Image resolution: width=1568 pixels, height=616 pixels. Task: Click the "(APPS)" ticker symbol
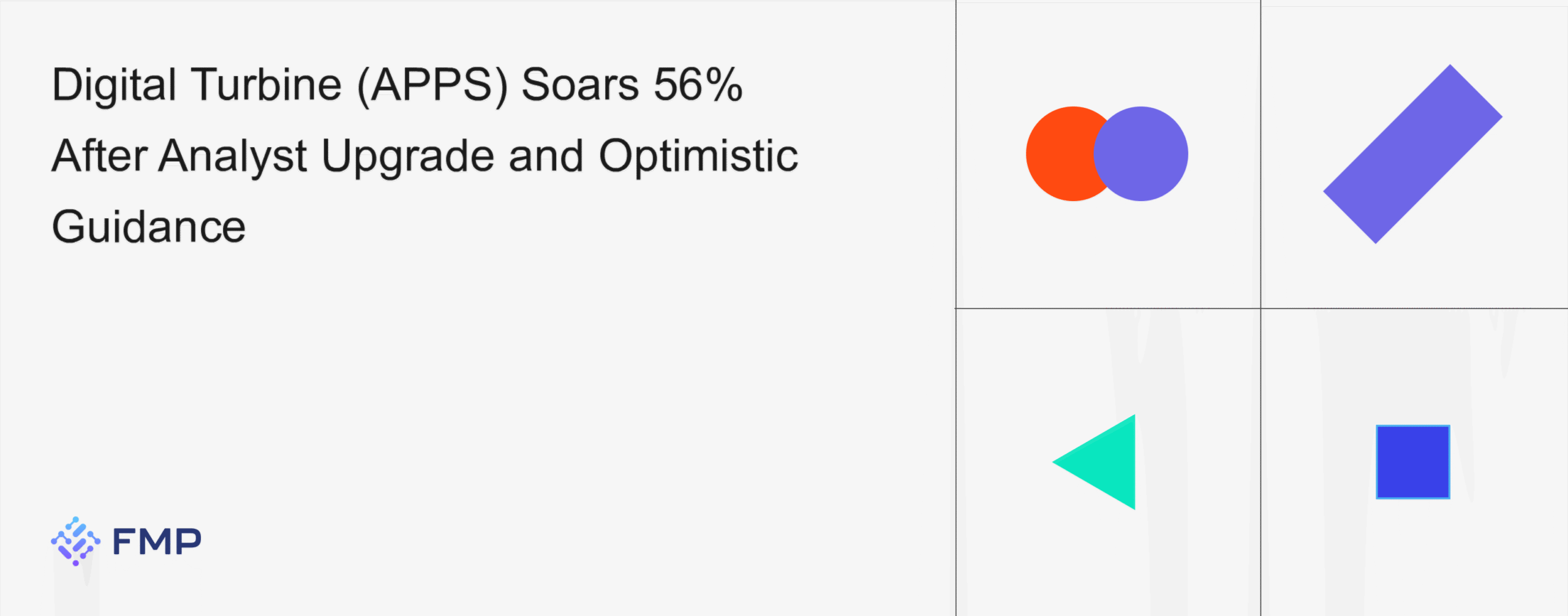click(x=432, y=85)
